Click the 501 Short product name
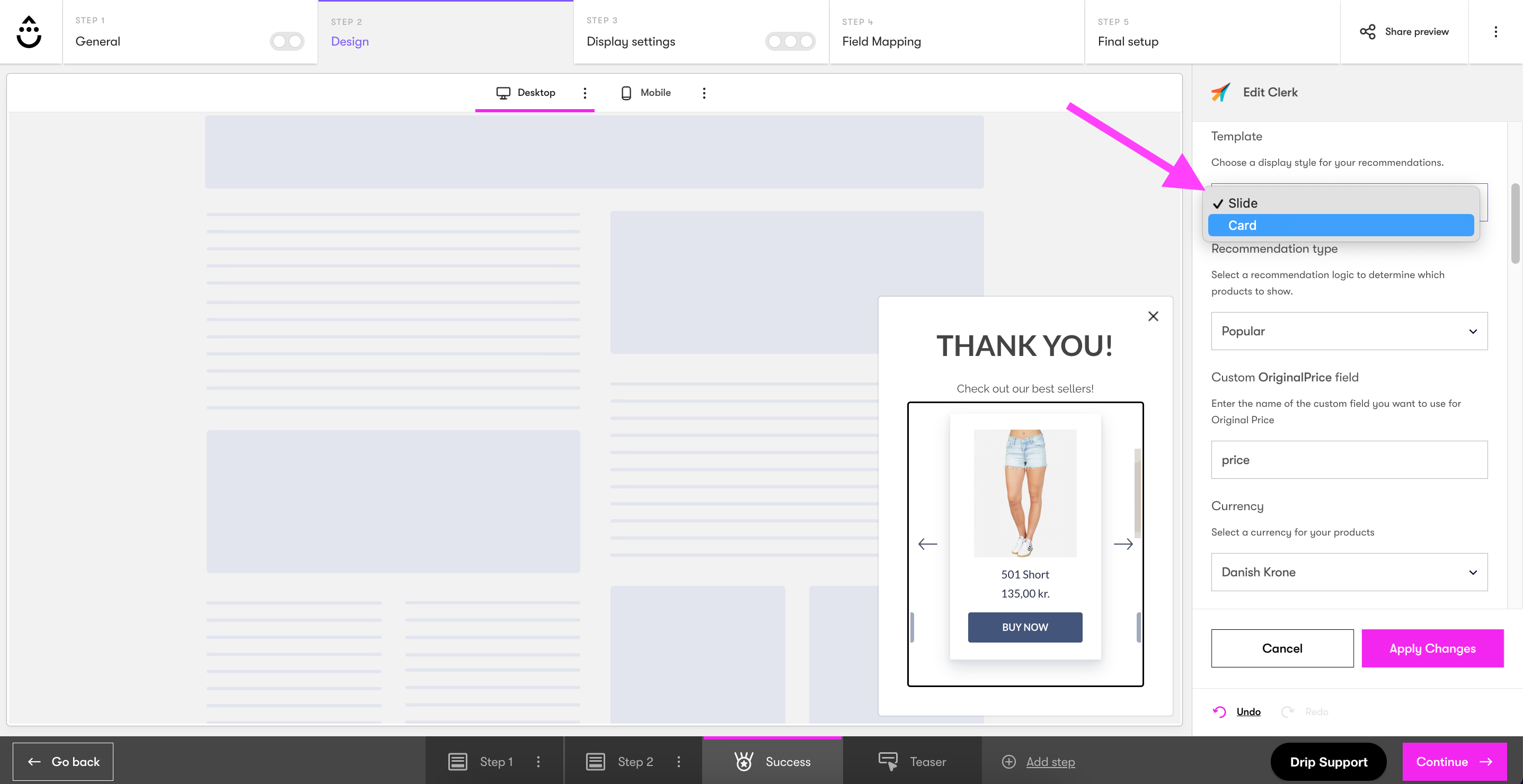This screenshot has width=1523, height=784. 1025,574
